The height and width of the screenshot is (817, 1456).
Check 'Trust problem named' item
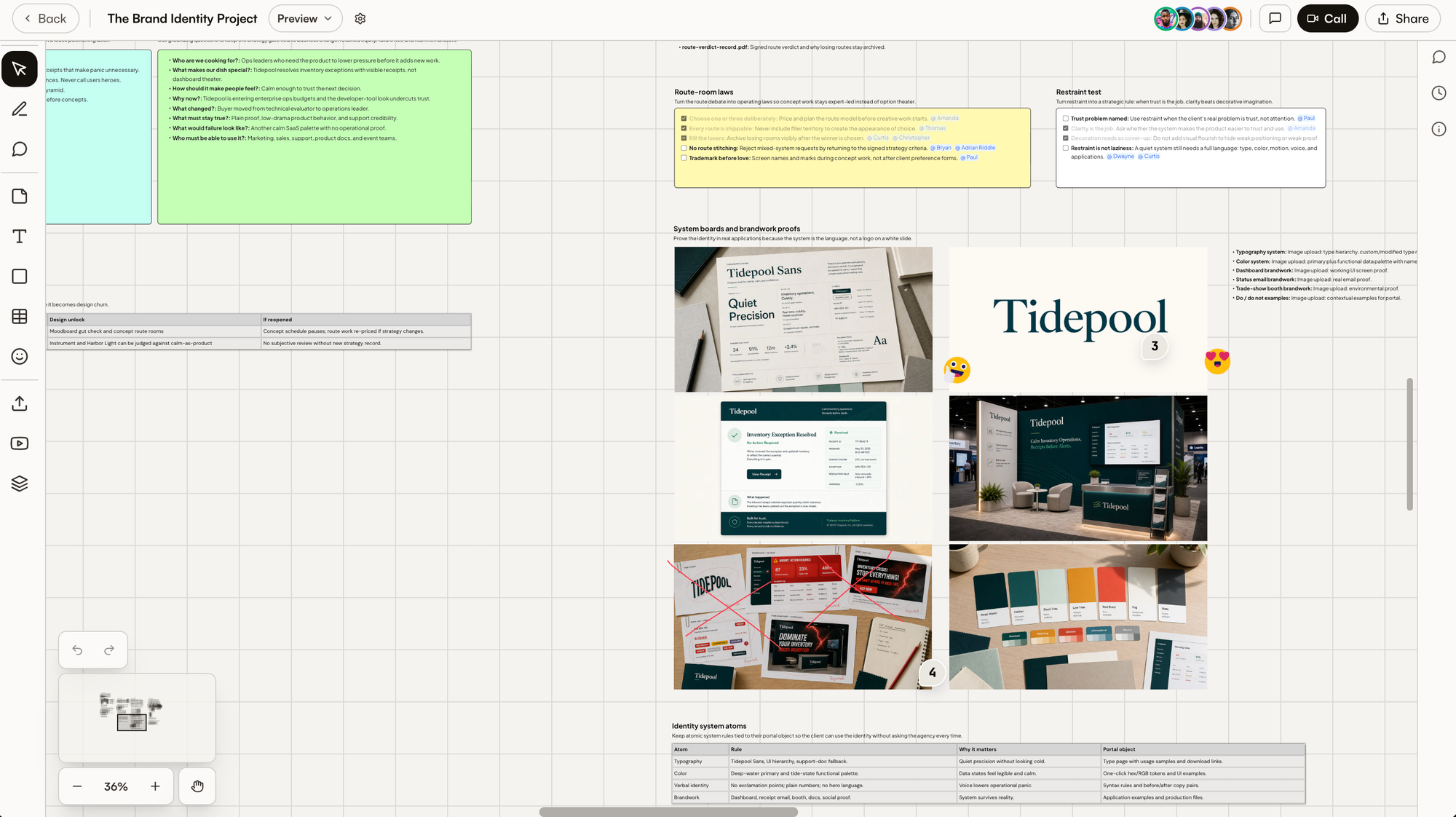(x=1066, y=119)
